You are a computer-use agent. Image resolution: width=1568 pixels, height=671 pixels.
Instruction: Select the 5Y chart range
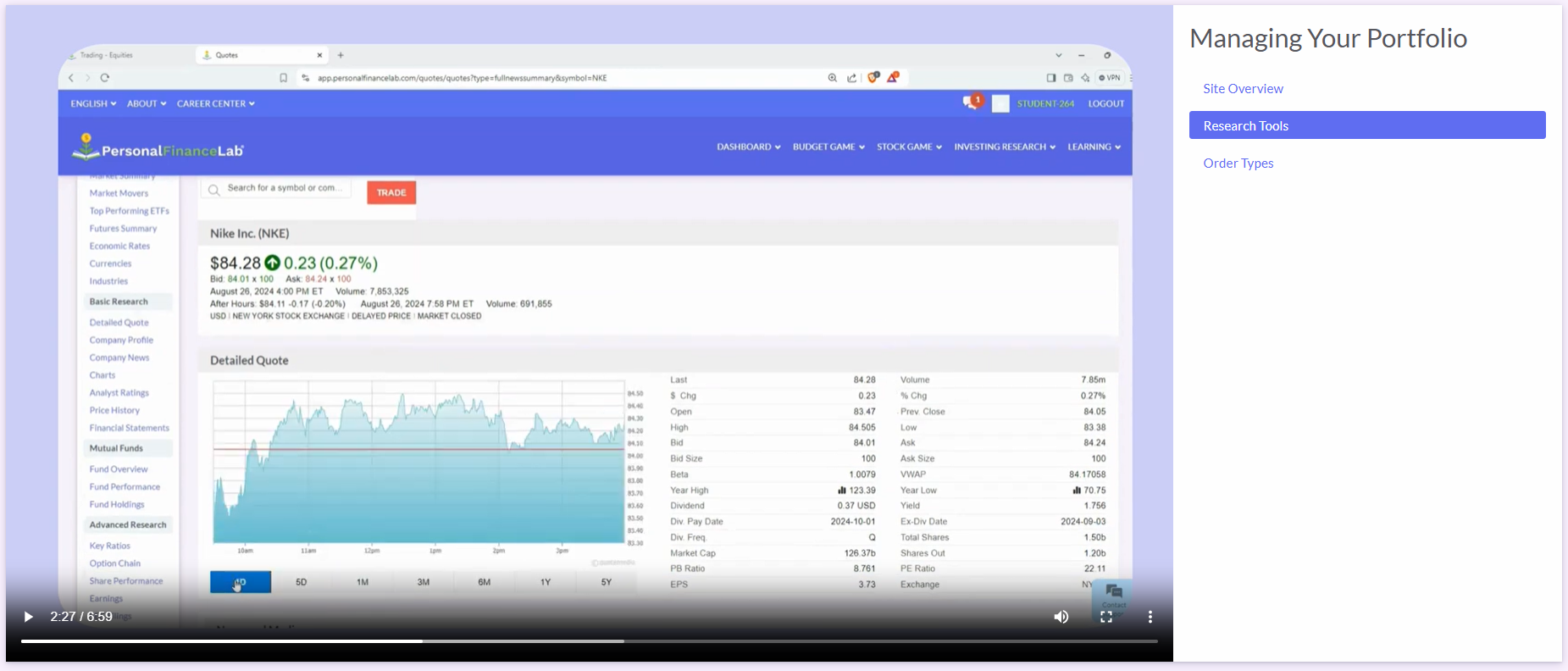click(x=607, y=582)
